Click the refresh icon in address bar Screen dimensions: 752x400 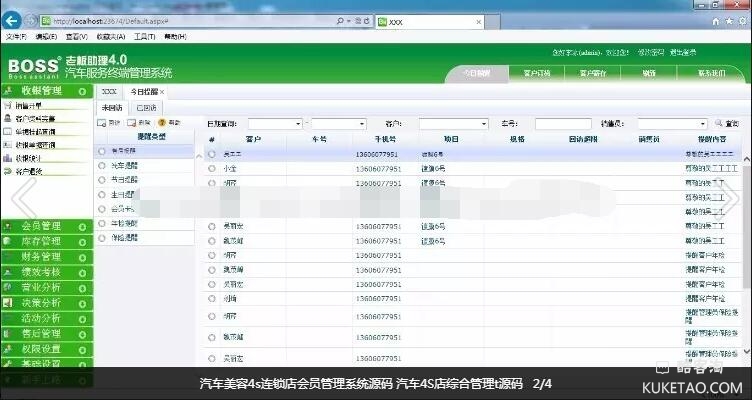[367, 21]
